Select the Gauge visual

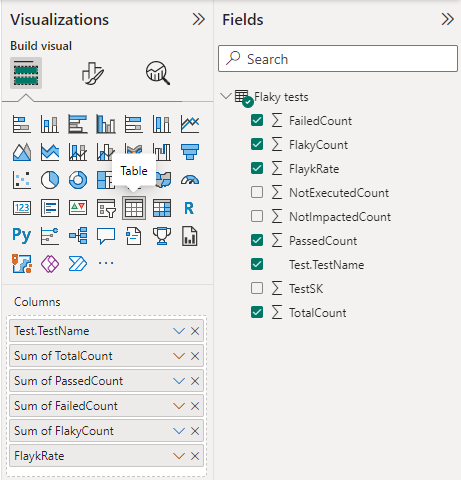point(190,180)
